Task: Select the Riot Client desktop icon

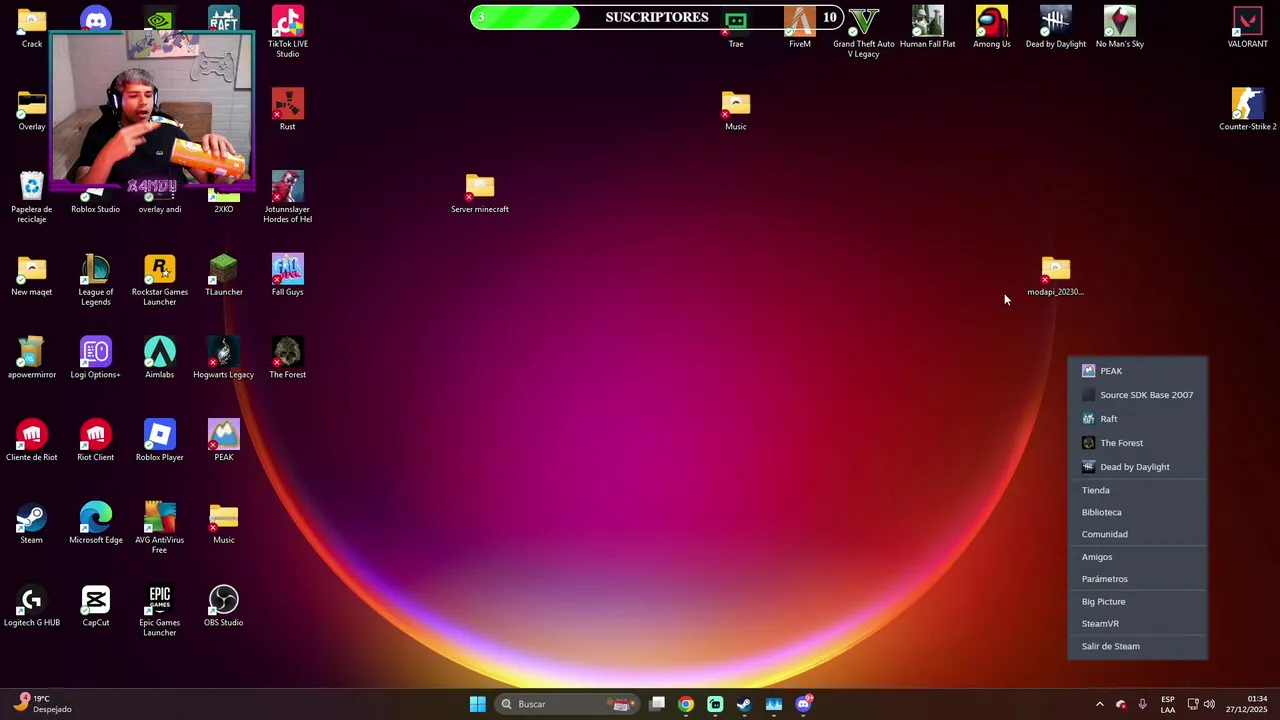Action: point(96,440)
